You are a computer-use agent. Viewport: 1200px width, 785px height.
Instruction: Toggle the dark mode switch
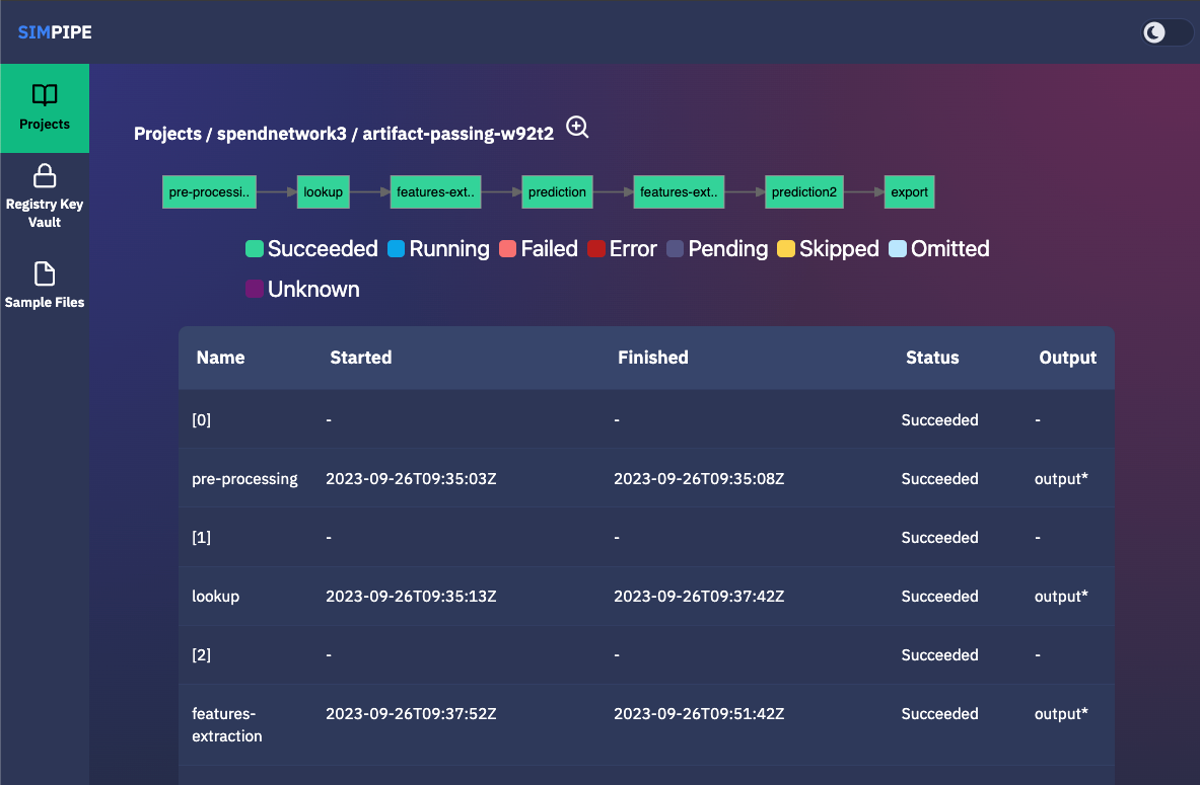click(1166, 33)
